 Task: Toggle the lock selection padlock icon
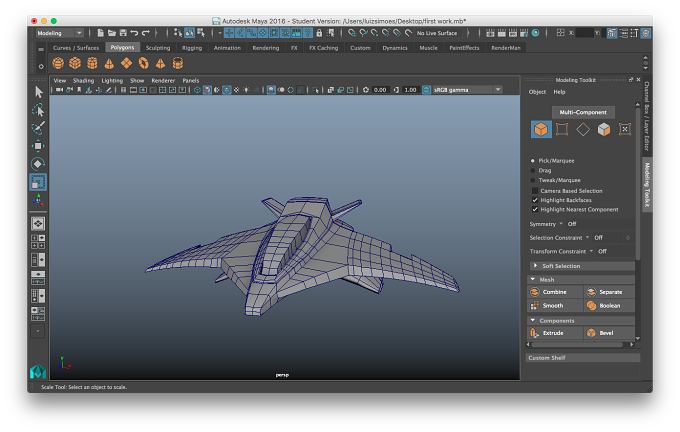click(319, 33)
